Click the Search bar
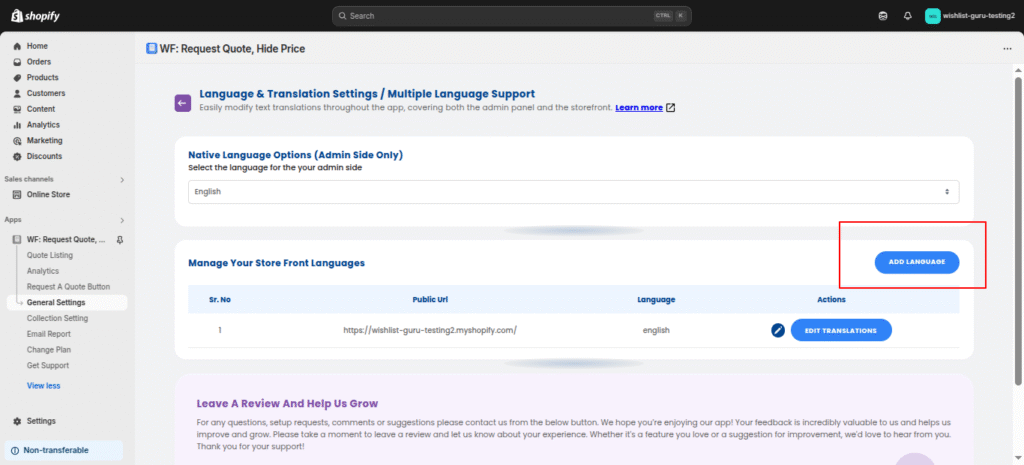The width and height of the screenshot is (1024, 465). pyautogui.click(x=511, y=16)
